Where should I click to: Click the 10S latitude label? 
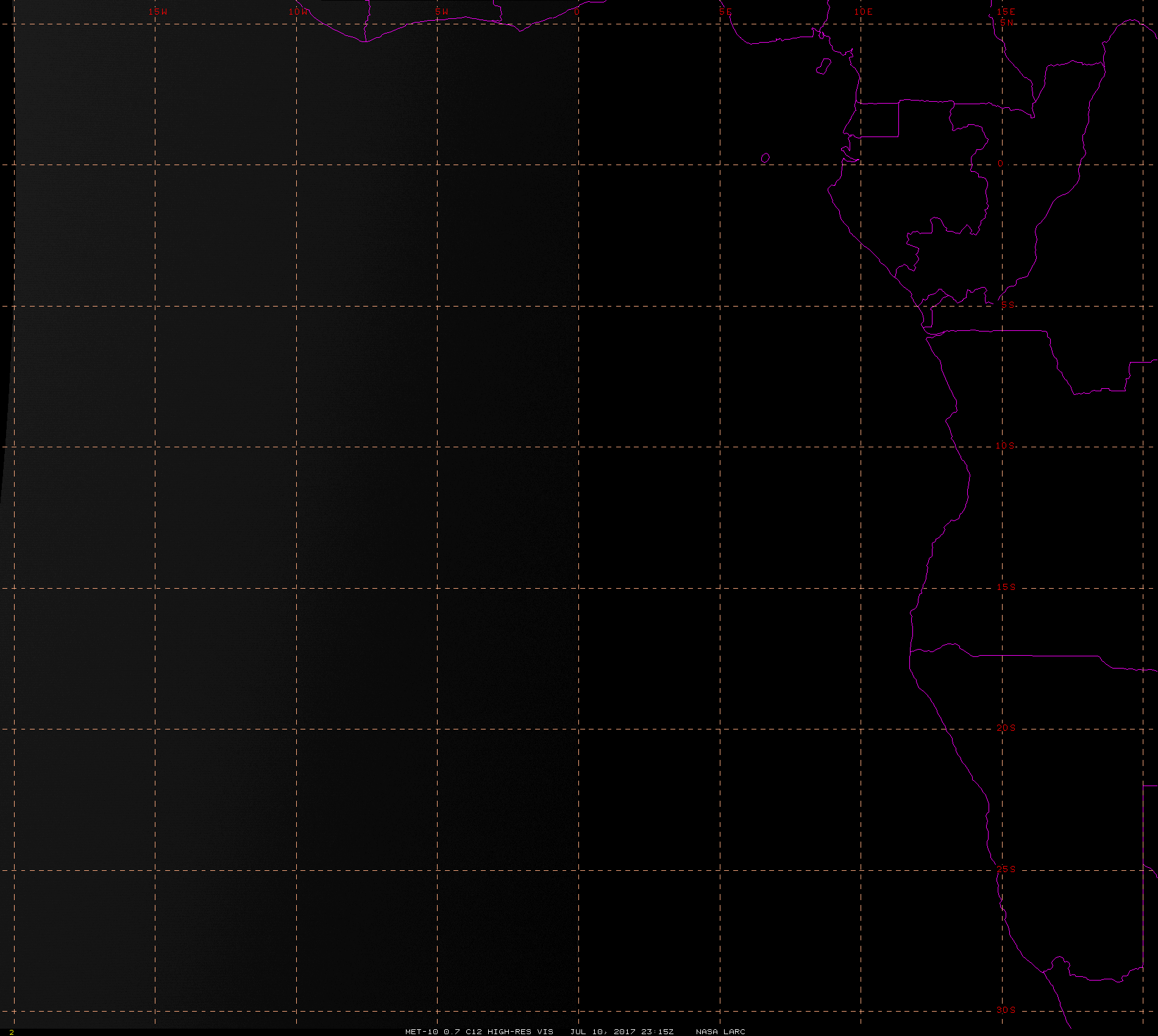tap(1006, 445)
